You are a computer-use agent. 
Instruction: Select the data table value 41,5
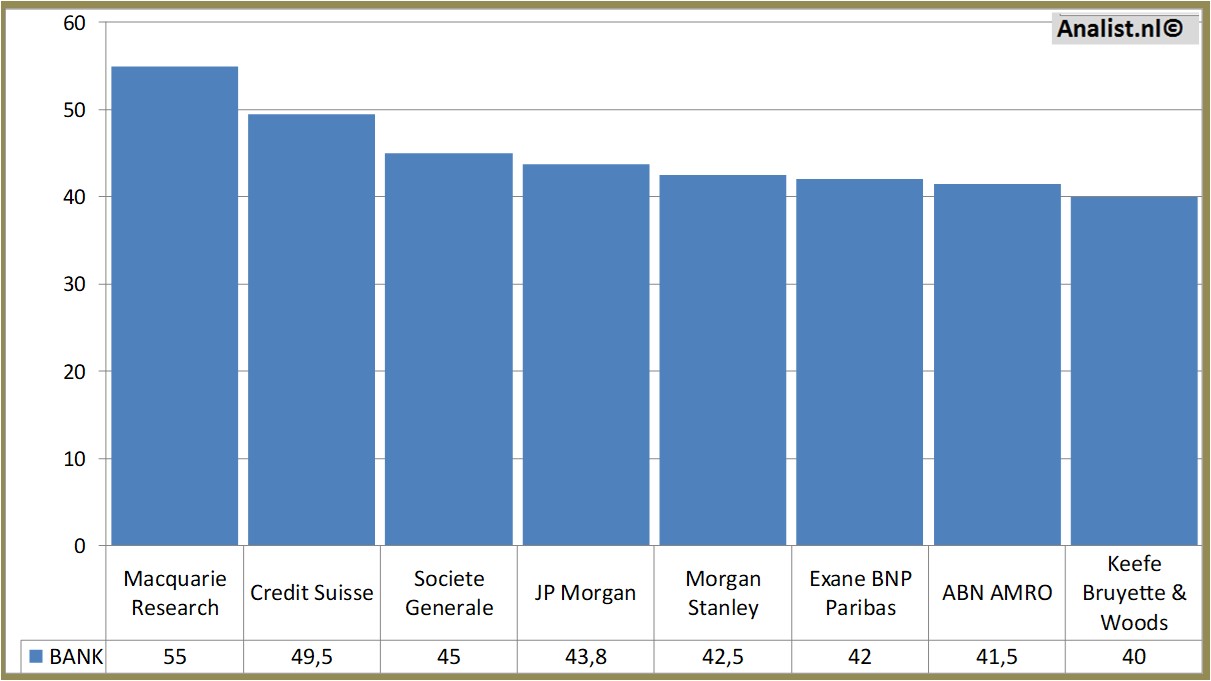point(997,657)
